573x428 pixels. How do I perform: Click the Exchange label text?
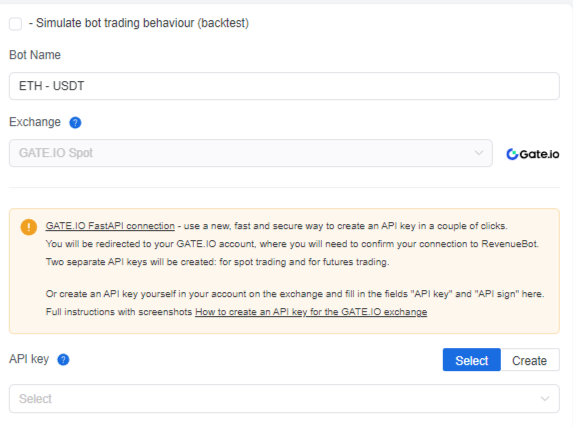35,122
